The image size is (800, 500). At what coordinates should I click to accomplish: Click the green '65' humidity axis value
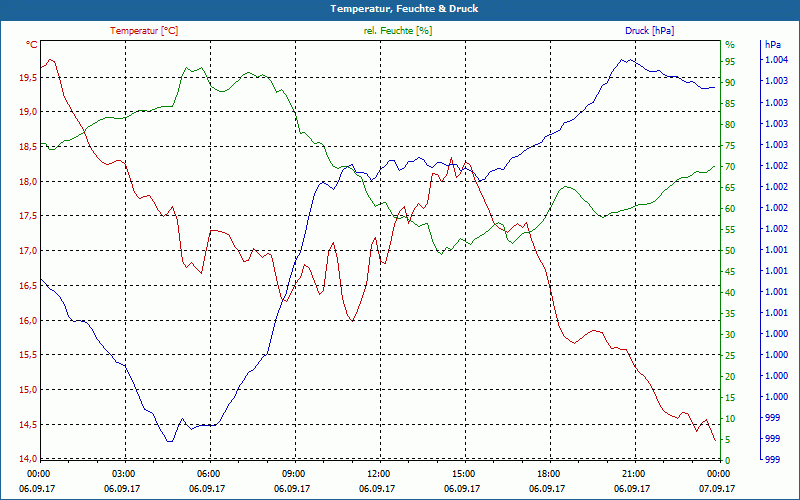point(730,188)
